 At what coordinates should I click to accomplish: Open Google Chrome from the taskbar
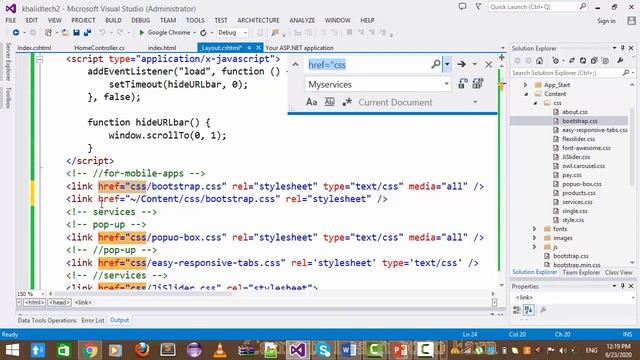pos(90,350)
